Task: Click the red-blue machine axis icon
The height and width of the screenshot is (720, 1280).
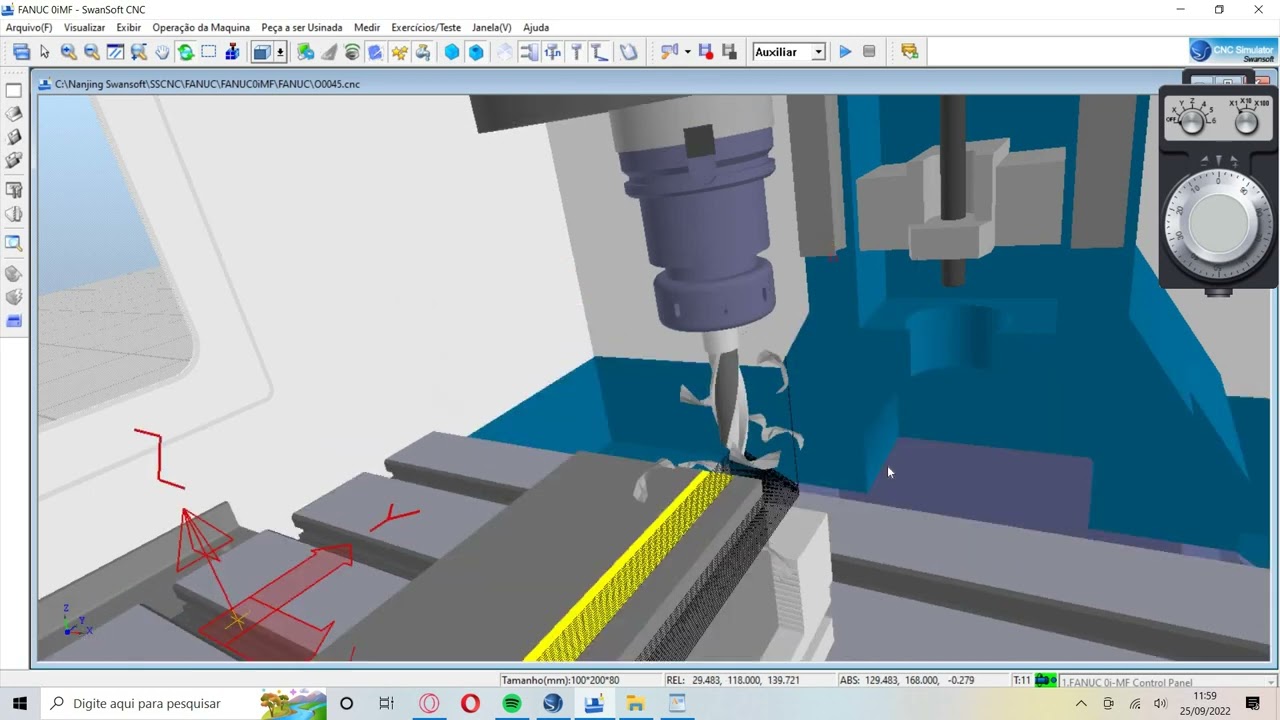Action: 232,52
